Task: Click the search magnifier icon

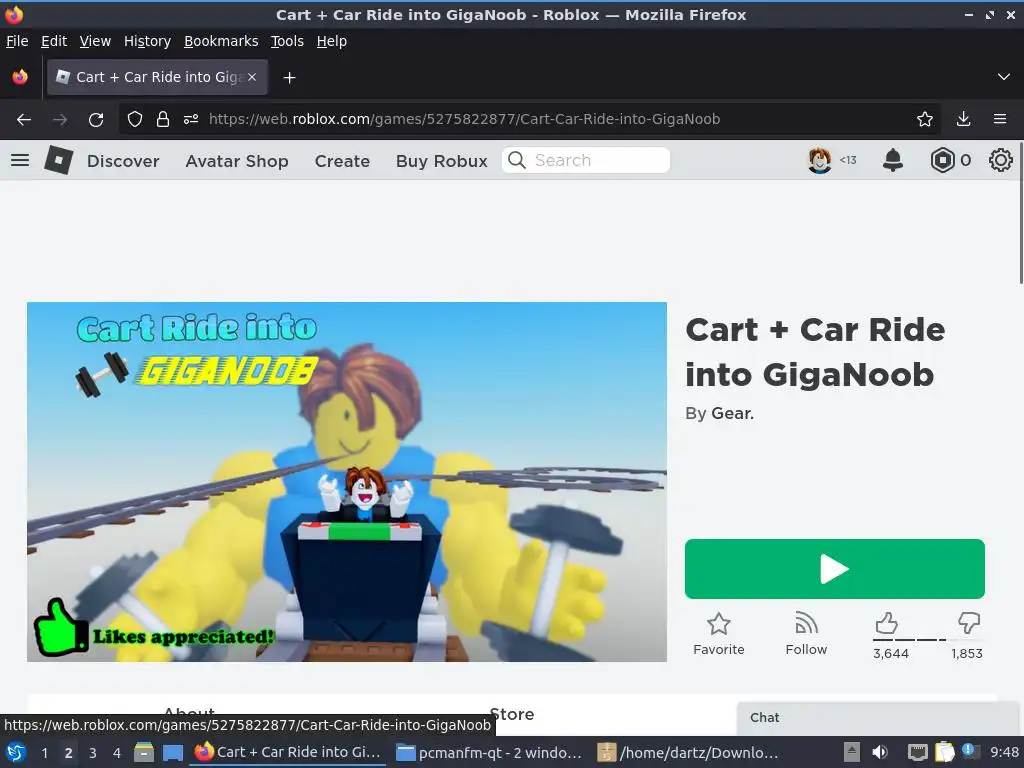Action: 517,160
